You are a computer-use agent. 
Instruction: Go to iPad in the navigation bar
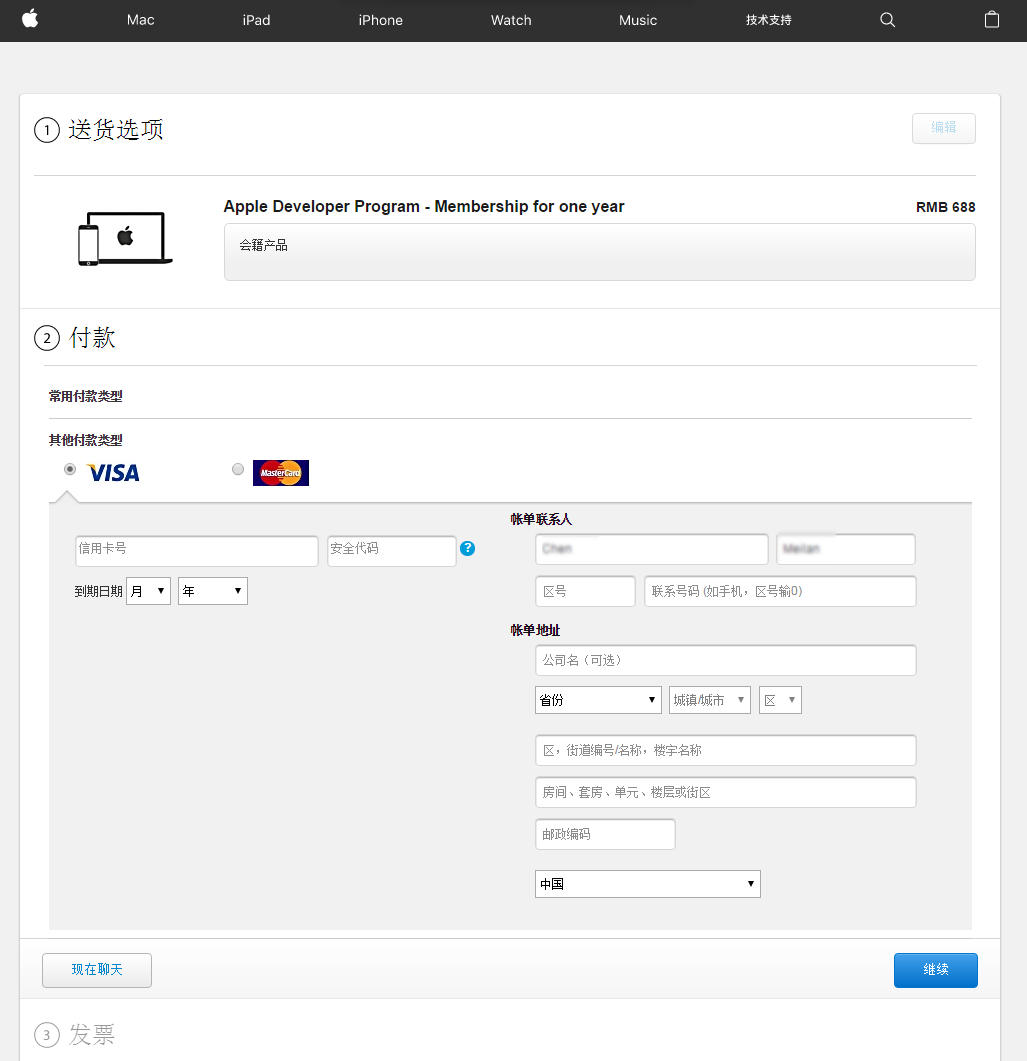coord(256,20)
